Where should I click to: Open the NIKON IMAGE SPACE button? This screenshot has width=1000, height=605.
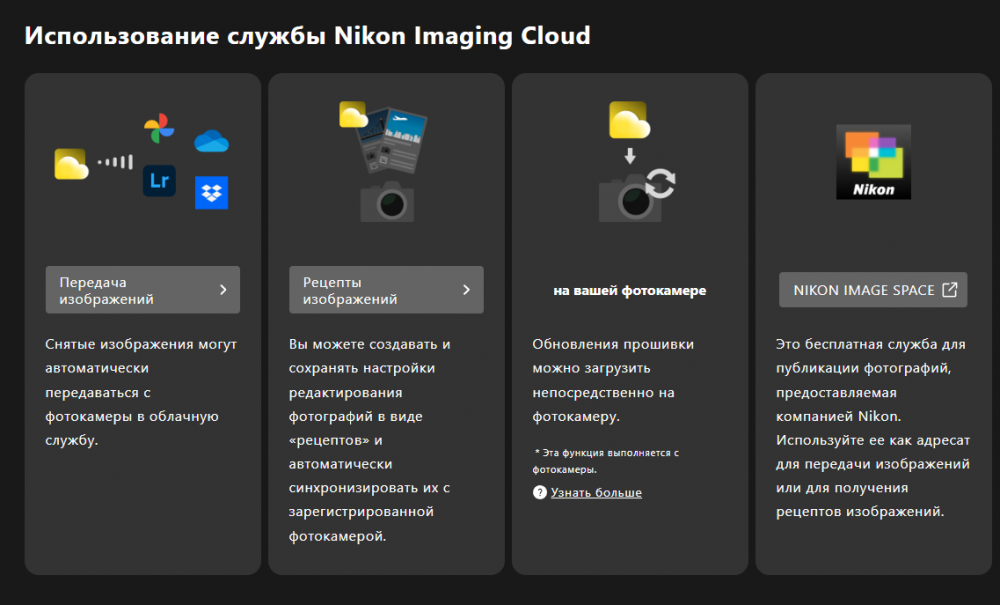873,289
